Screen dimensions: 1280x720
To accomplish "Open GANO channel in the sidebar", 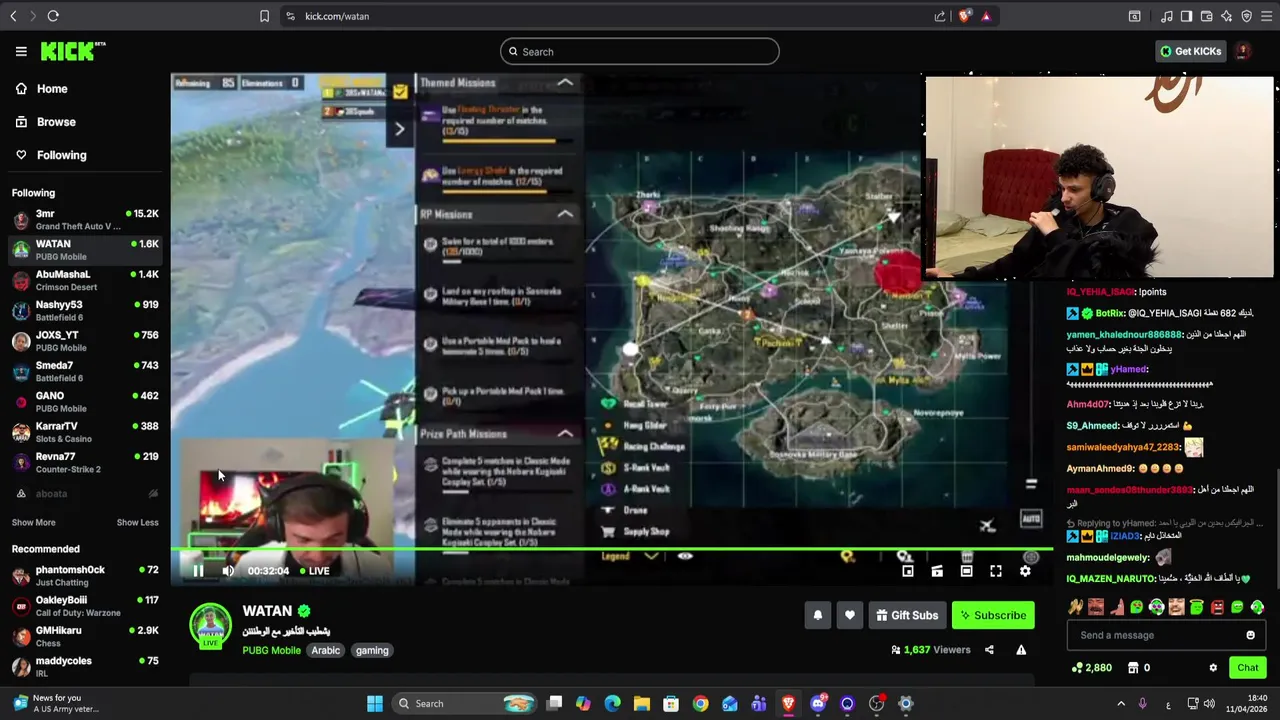I will point(85,402).
